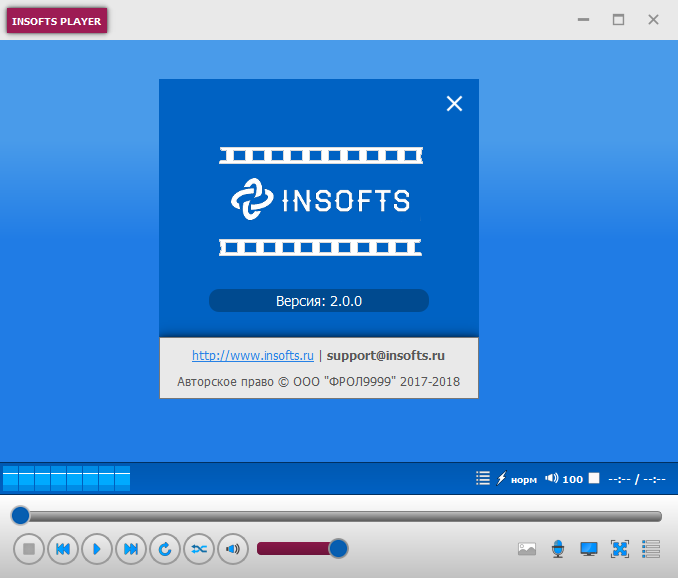The image size is (678, 578).
Task: Click the microphone icon
Action: (558, 549)
